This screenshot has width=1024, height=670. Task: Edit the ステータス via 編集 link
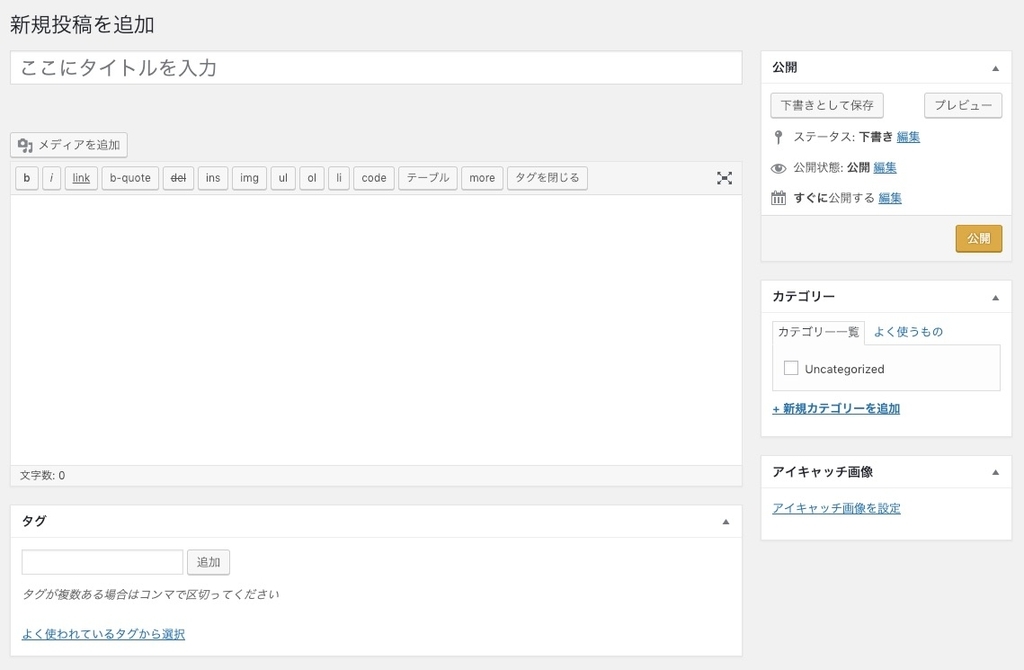(908, 137)
